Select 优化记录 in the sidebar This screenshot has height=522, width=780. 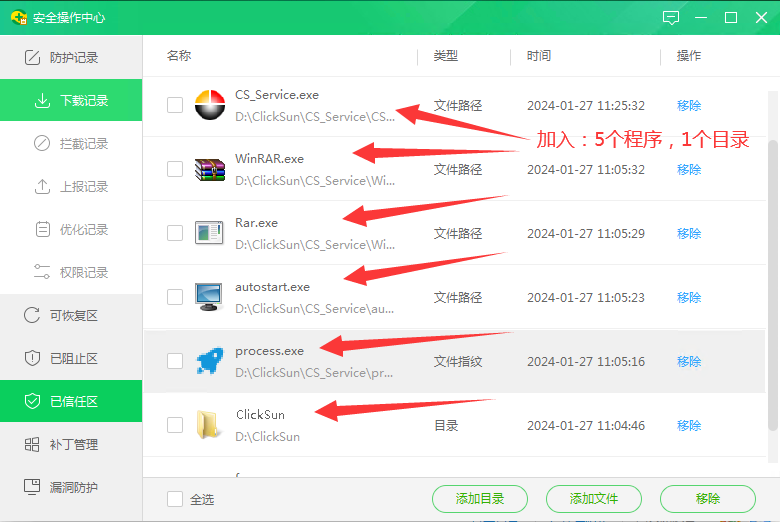[x=71, y=229]
